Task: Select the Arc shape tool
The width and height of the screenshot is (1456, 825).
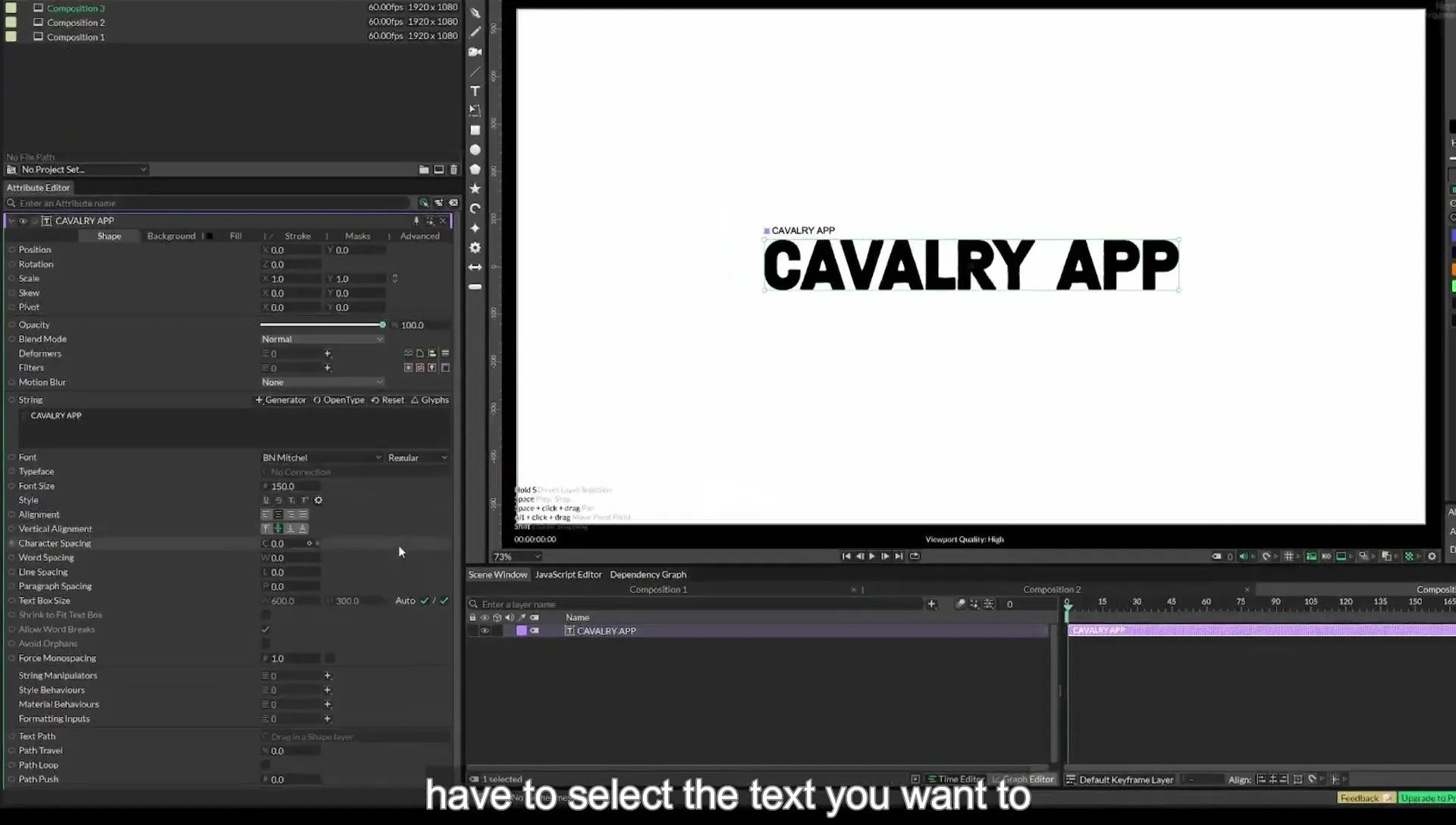Action: pos(475,209)
